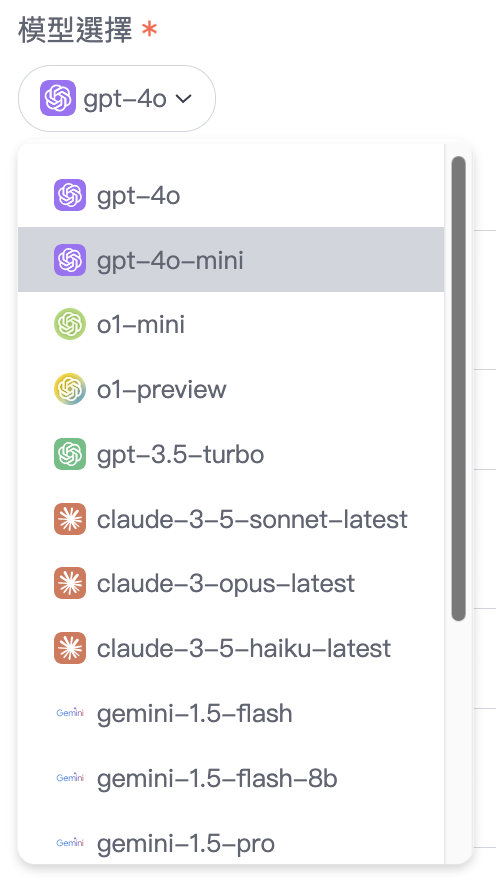The height and width of the screenshot is (888, 496).
Task: Click the purple icon next to gpt-4o-mini
Action: point(70,260)
